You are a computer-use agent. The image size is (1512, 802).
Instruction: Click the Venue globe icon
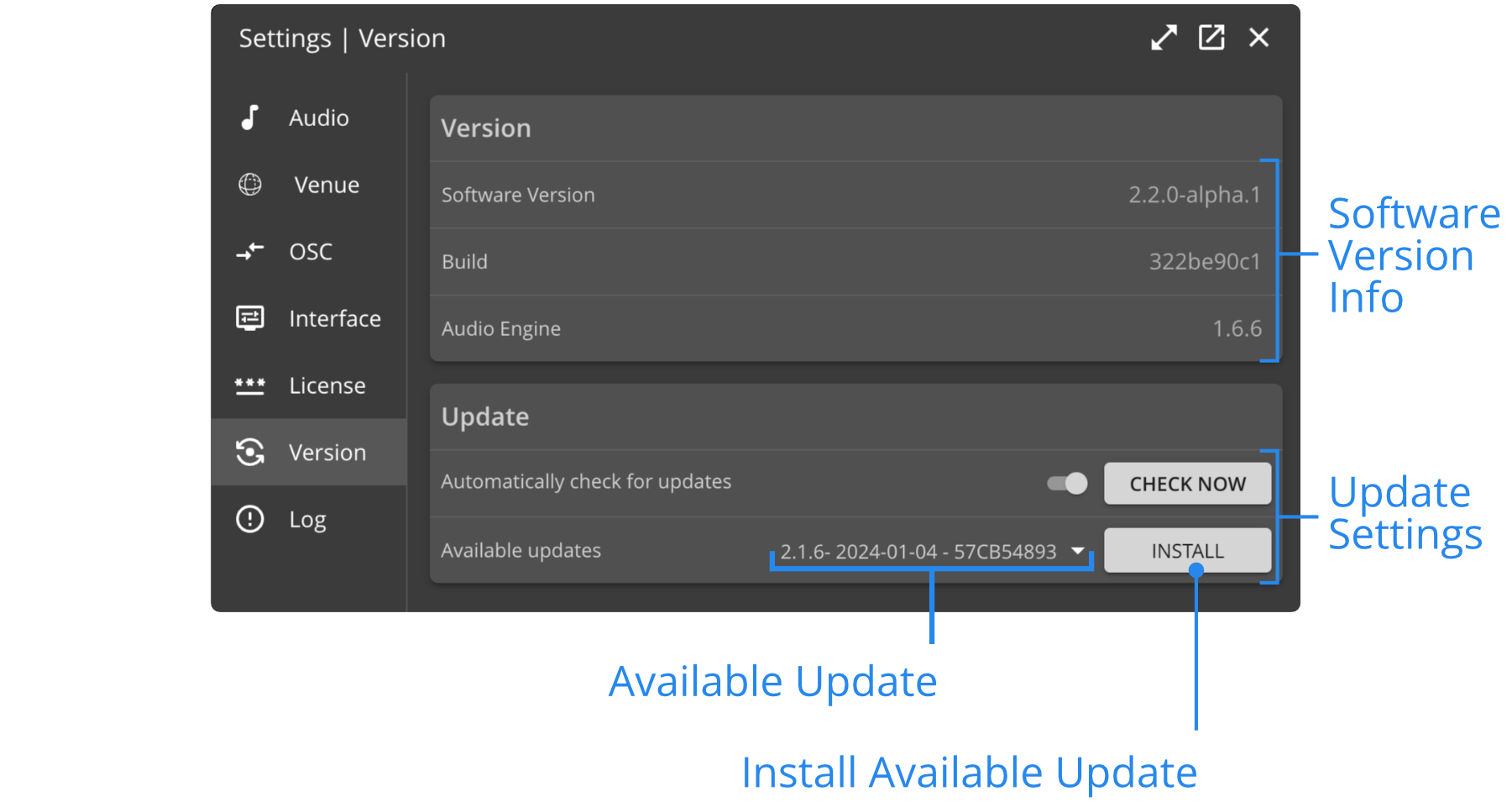[x=250, y=184]
